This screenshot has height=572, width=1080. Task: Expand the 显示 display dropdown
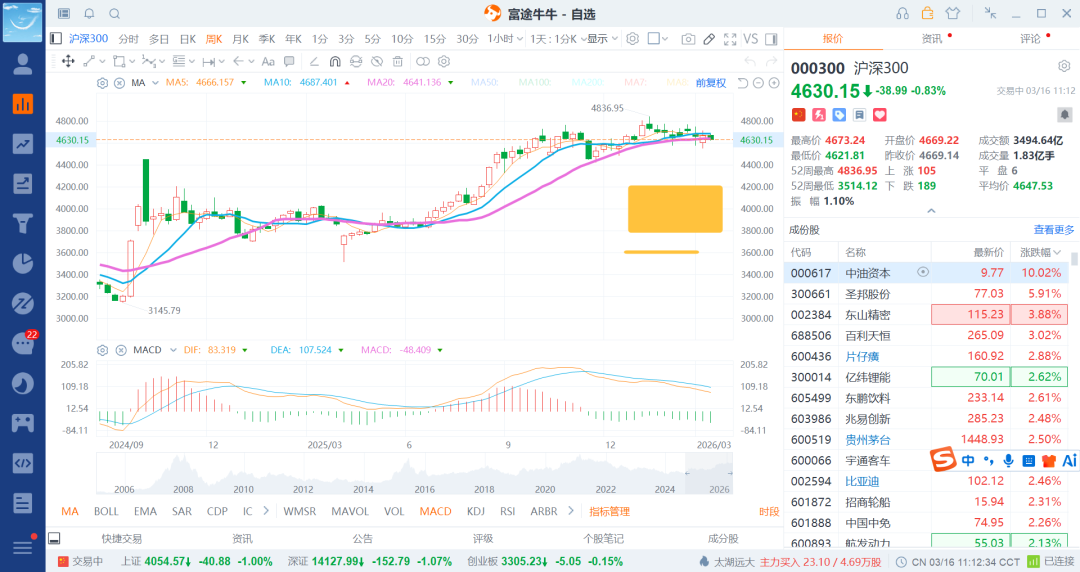pos(601,39)
